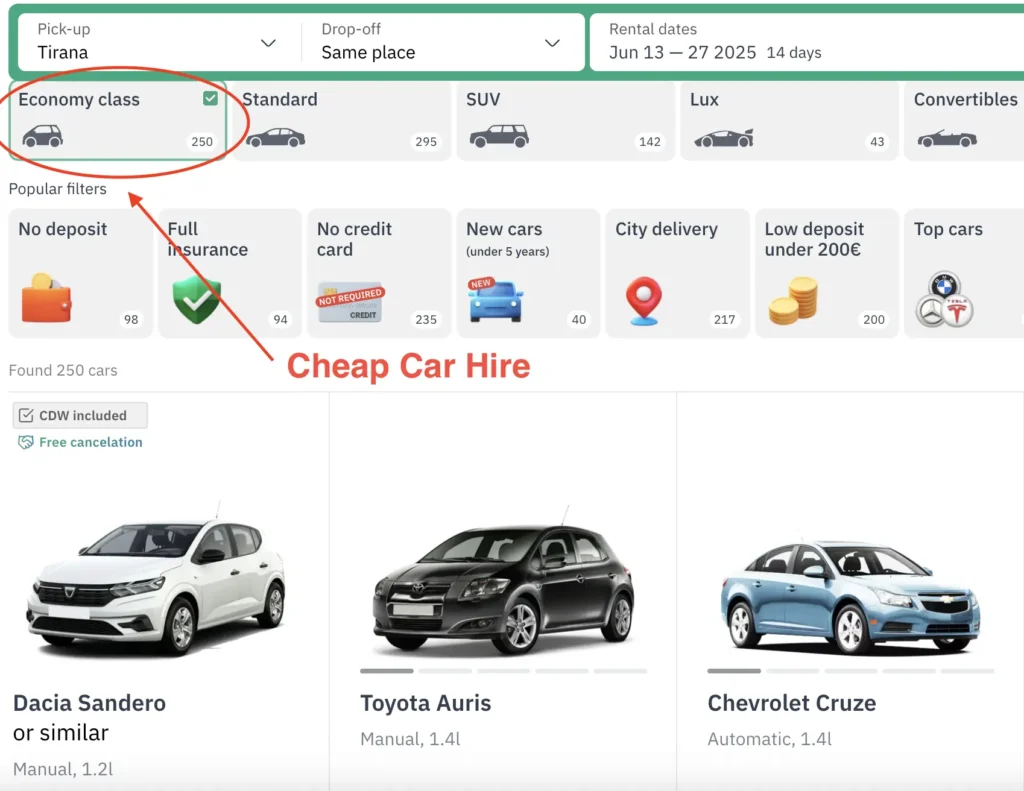Toggle the CDW included checkbox

tap(26, 415)
